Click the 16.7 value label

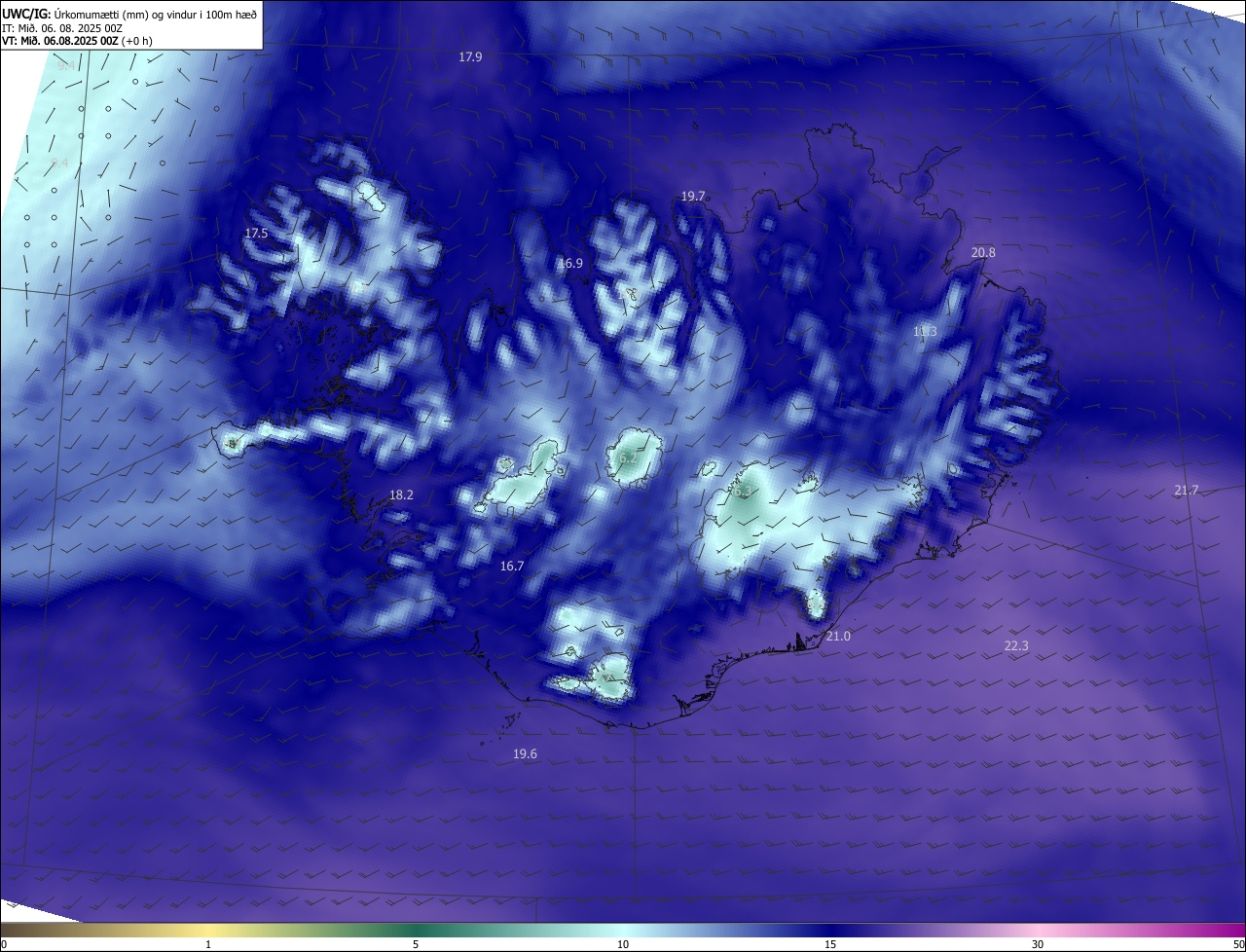tap(512, 567)
